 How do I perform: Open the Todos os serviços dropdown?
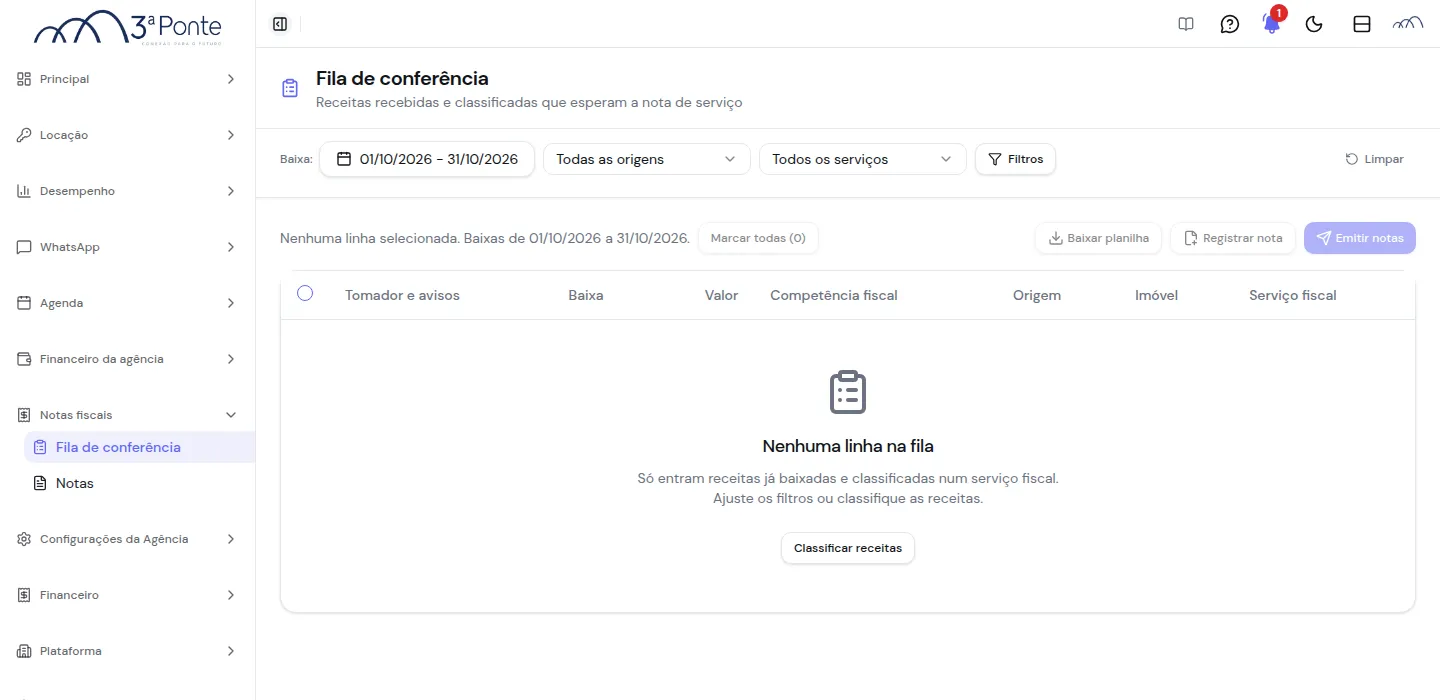pyautogui.click(x=863, y=159)
